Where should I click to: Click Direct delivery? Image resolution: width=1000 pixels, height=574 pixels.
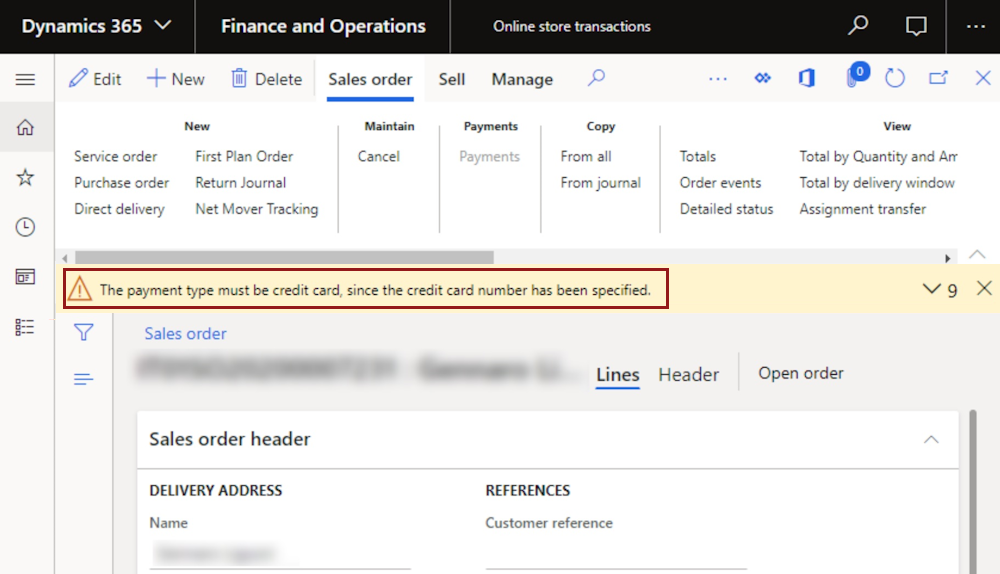[x=119, y=209]
